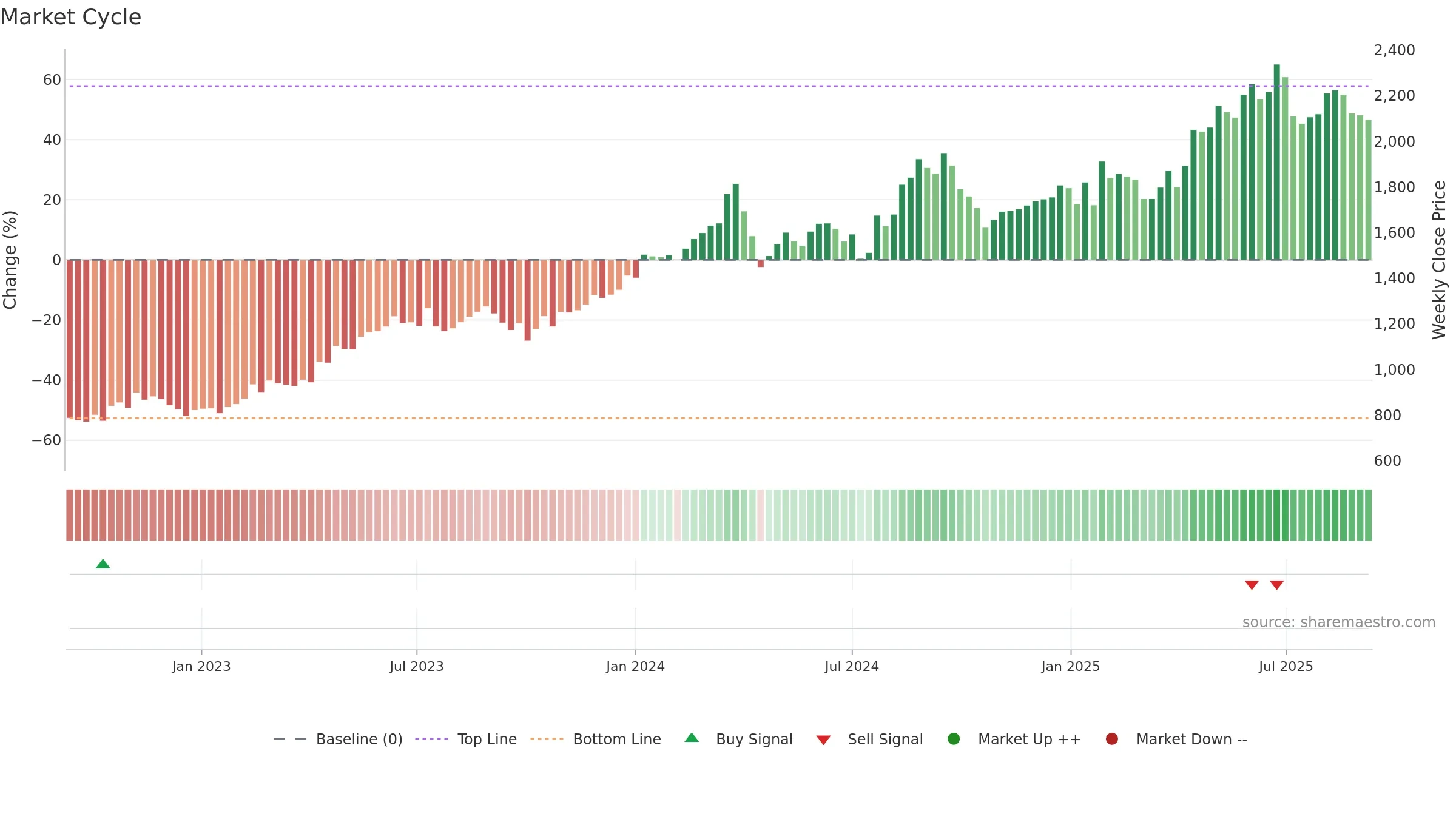Click the first dark red heatmap strip cell

70,515
